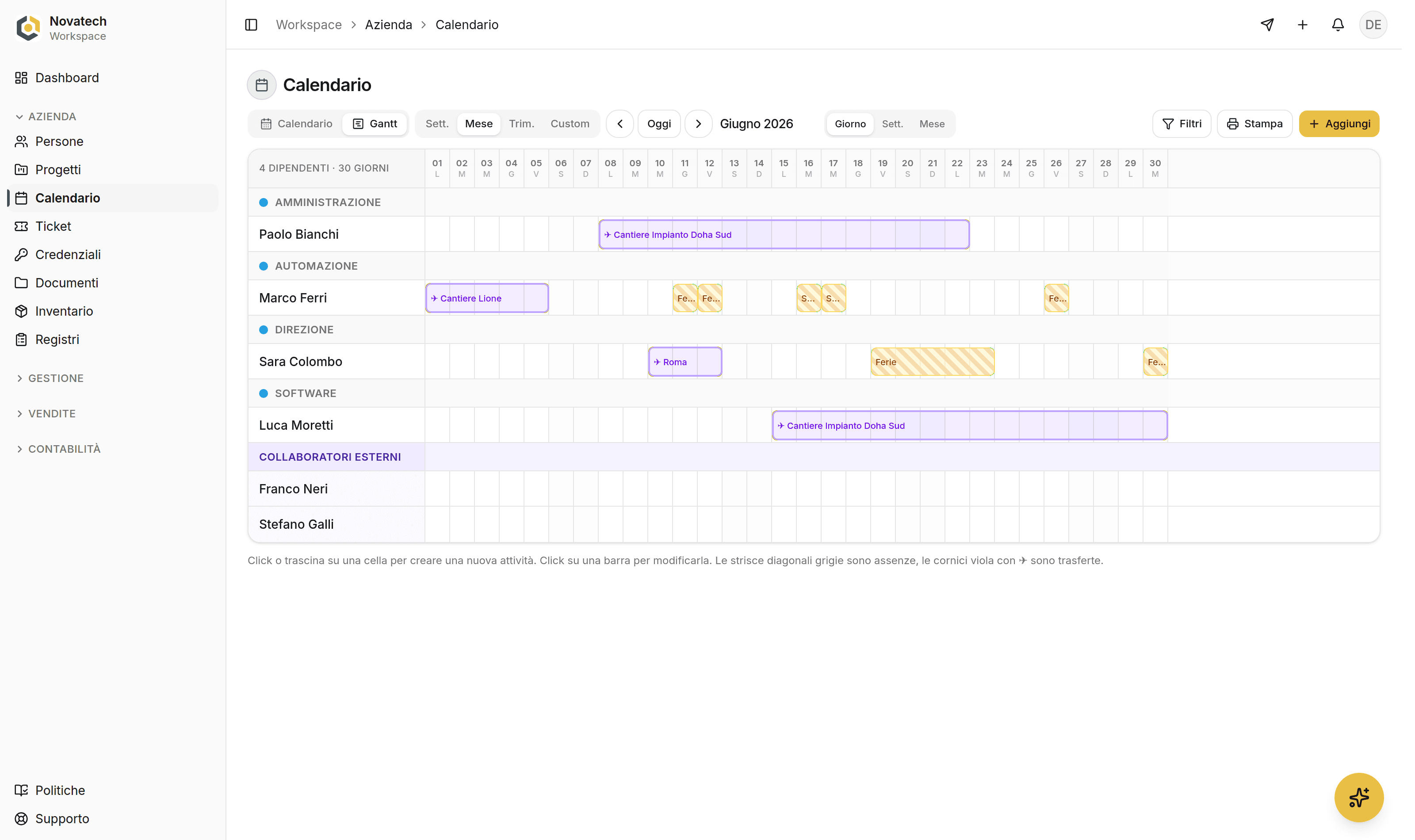Viewport: 1415px width, 840px height.
Task: Open Politiche page
Action: click(113, 790)
